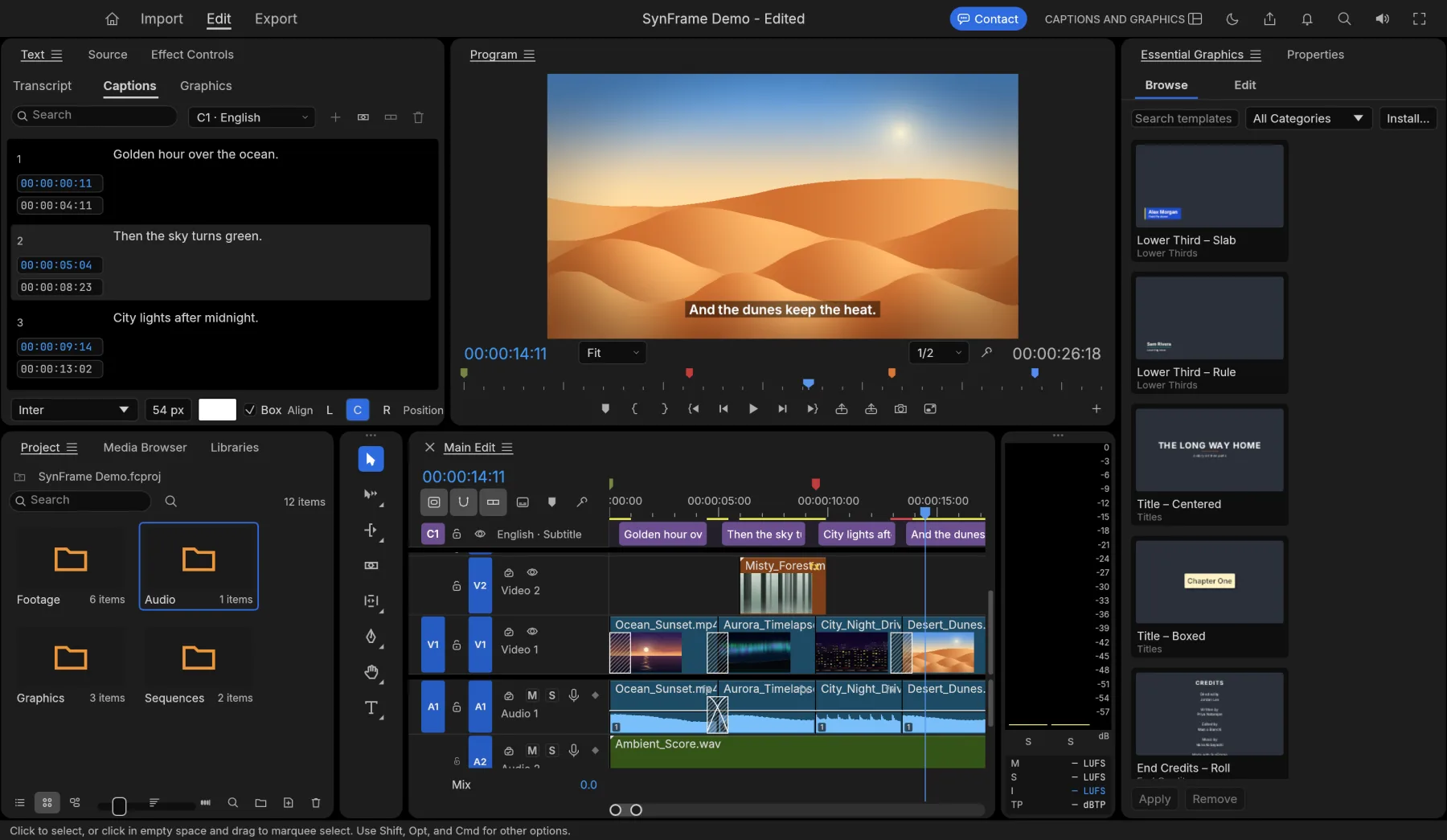
Task: Select the Selection arrow tool
Action: click(x=371, y=459)
